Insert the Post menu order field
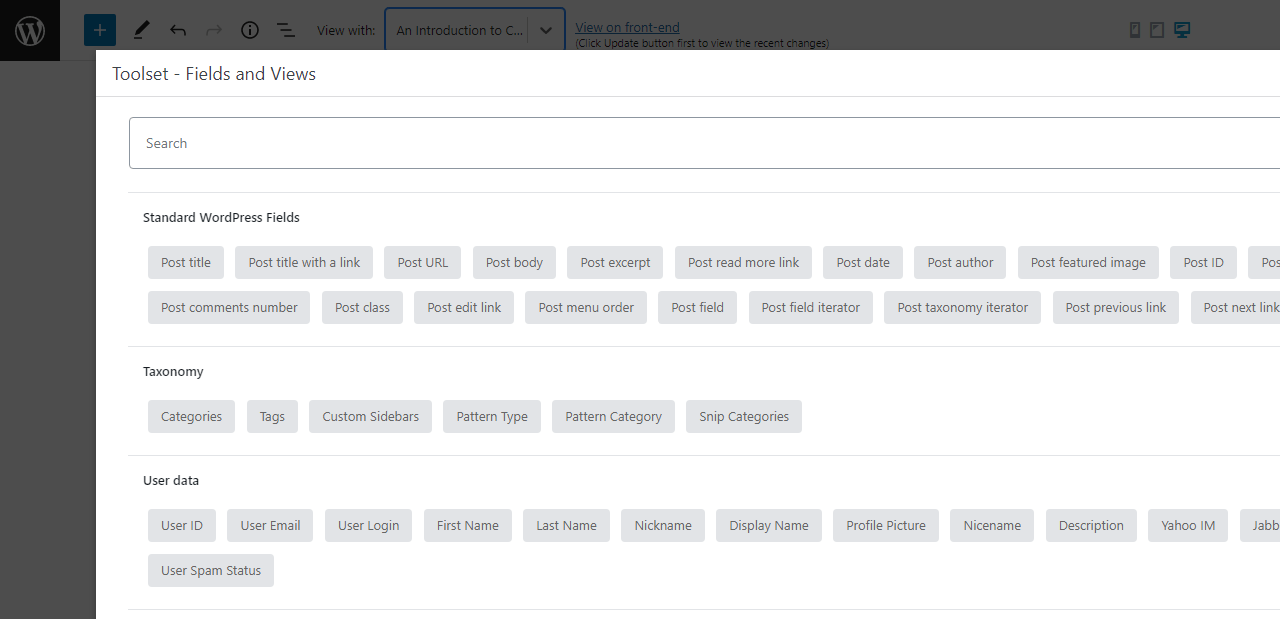1280x619 pixels. click(586, 307)
